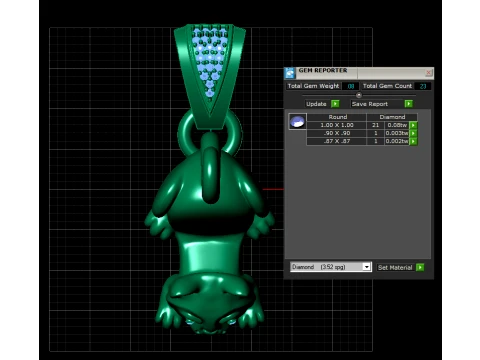Screen dimensions: 480x360
Task: Click the 0.003tw weight cell
Action: point(397,133)
